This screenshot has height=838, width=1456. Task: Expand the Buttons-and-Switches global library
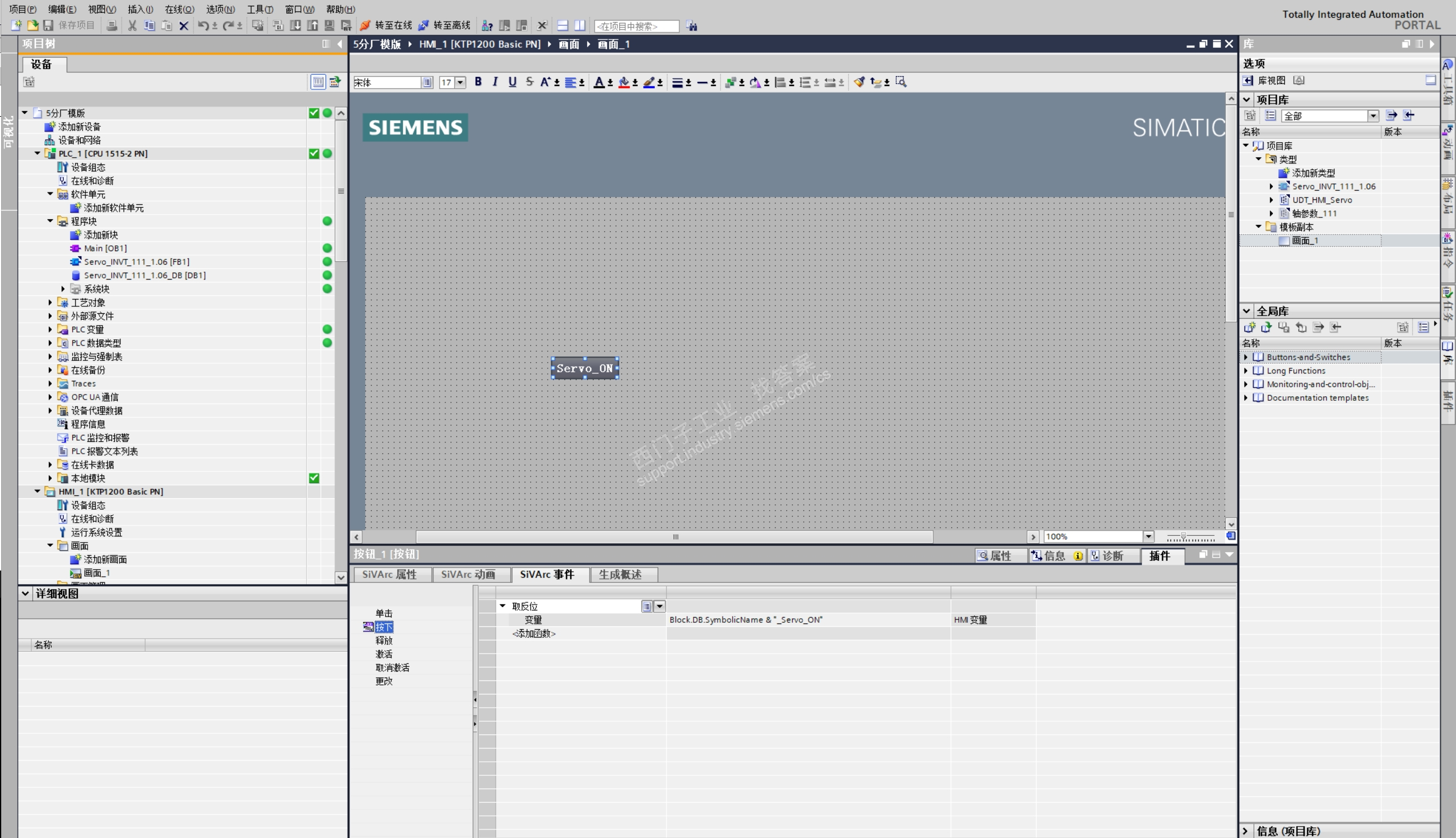pyautogui.click(x=1246, y=357)
